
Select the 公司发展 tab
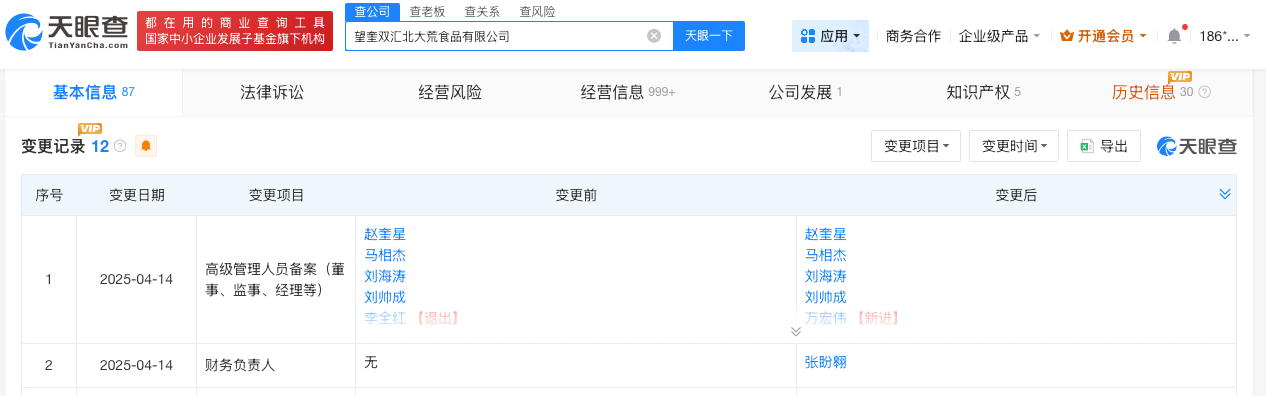806,92
